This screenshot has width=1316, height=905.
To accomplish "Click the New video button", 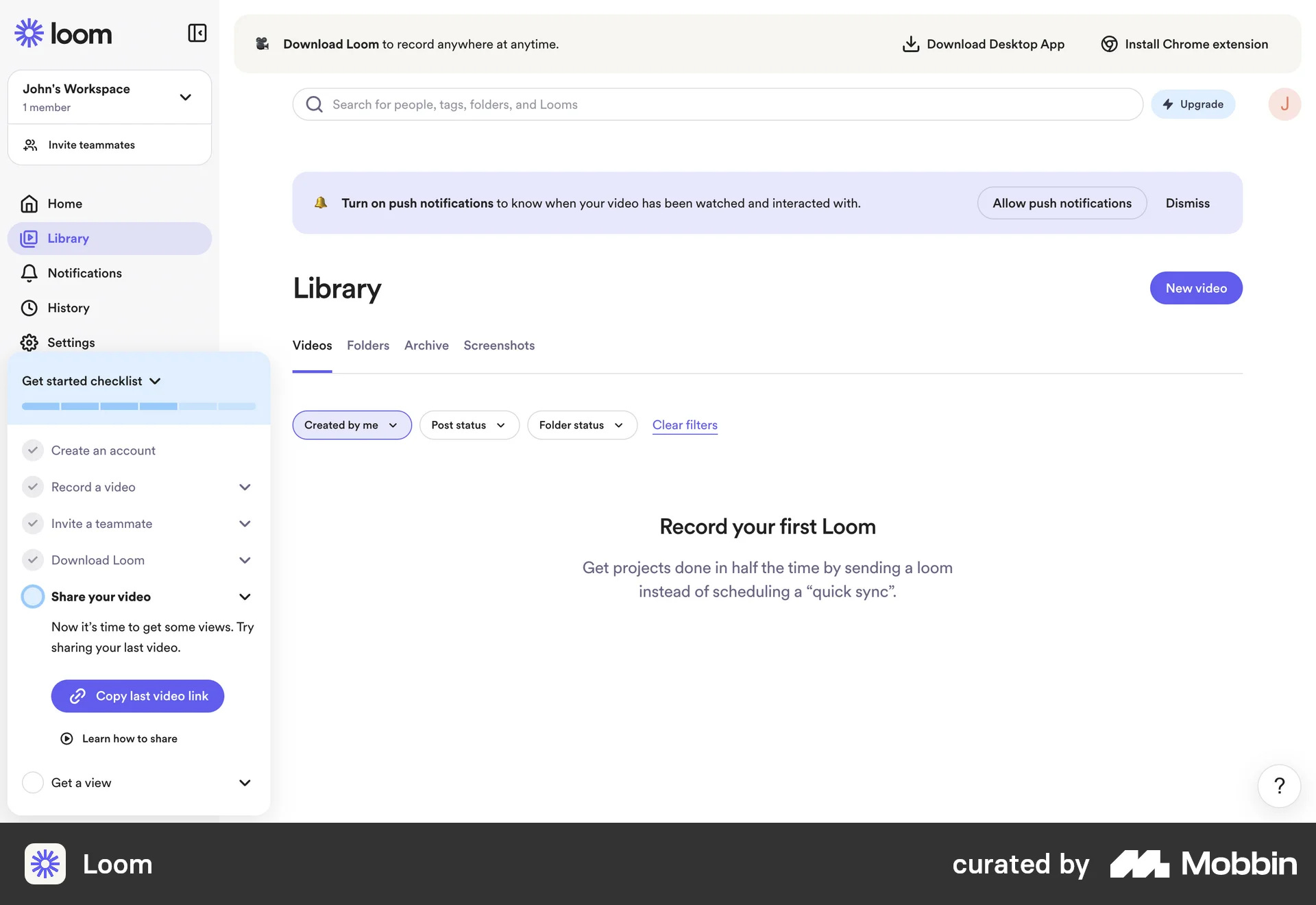I will pos(1195,288).
